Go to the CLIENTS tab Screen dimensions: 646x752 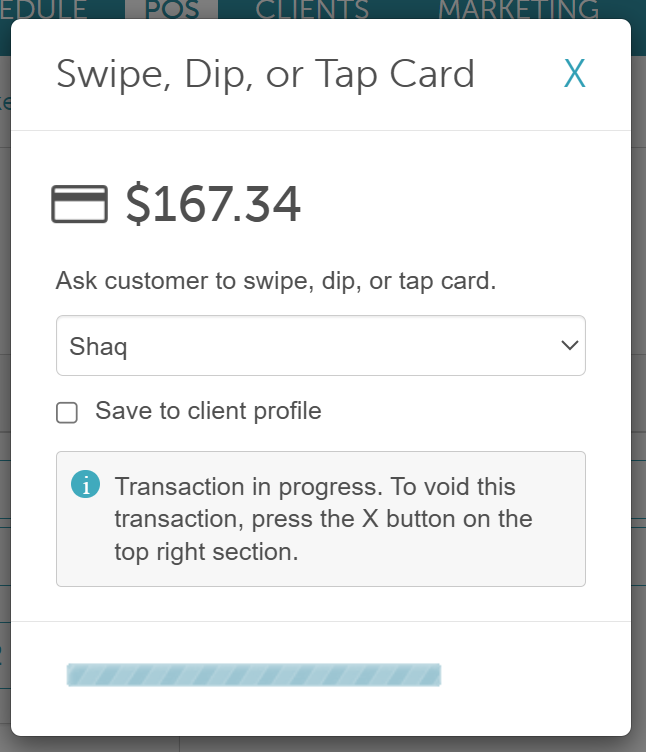coord(312,9)
